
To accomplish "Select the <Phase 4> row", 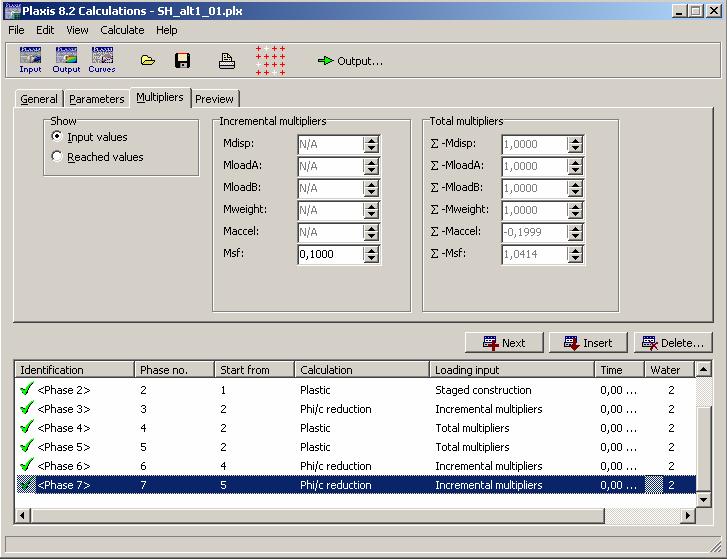I will click(x=355, y=427).
